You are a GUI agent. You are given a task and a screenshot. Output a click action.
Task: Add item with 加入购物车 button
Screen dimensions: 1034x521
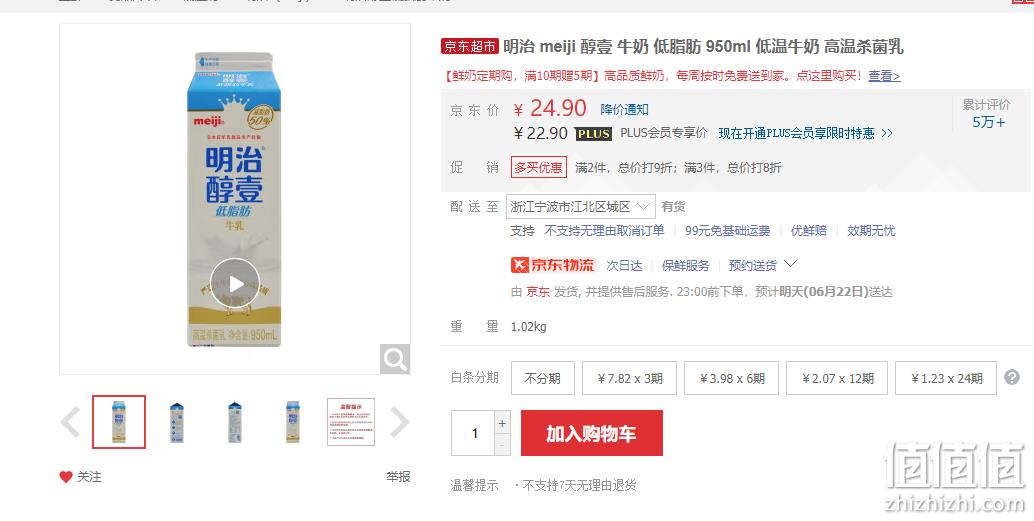click(592, 433)
